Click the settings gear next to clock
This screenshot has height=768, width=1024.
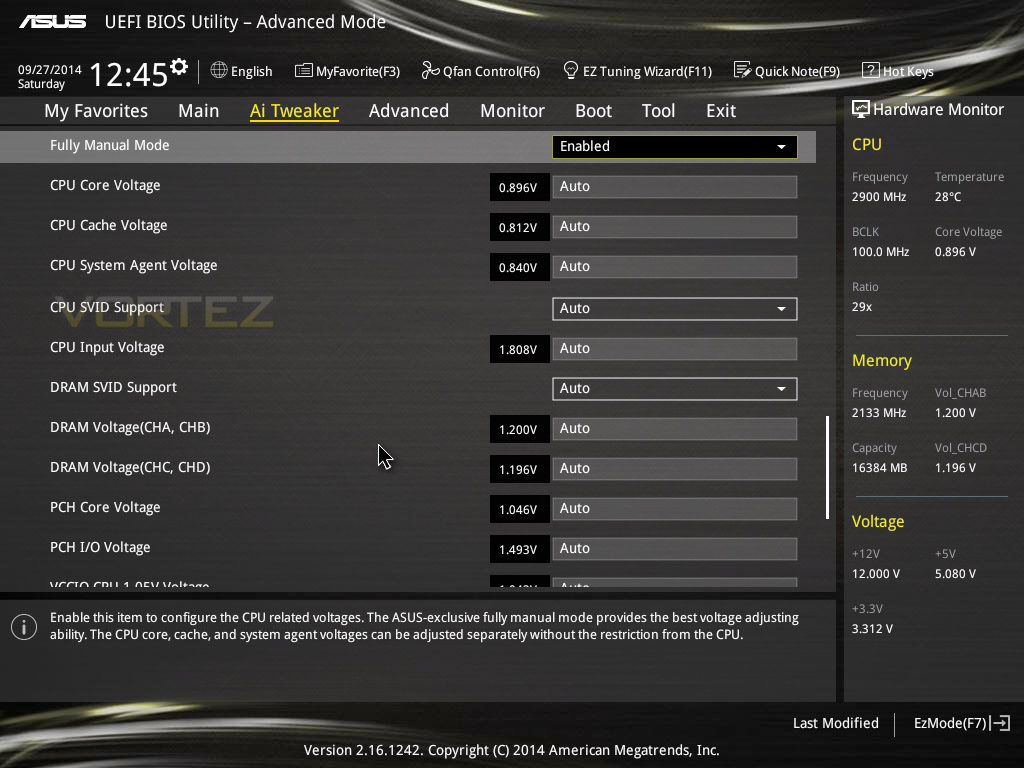[x=179, y=67]
